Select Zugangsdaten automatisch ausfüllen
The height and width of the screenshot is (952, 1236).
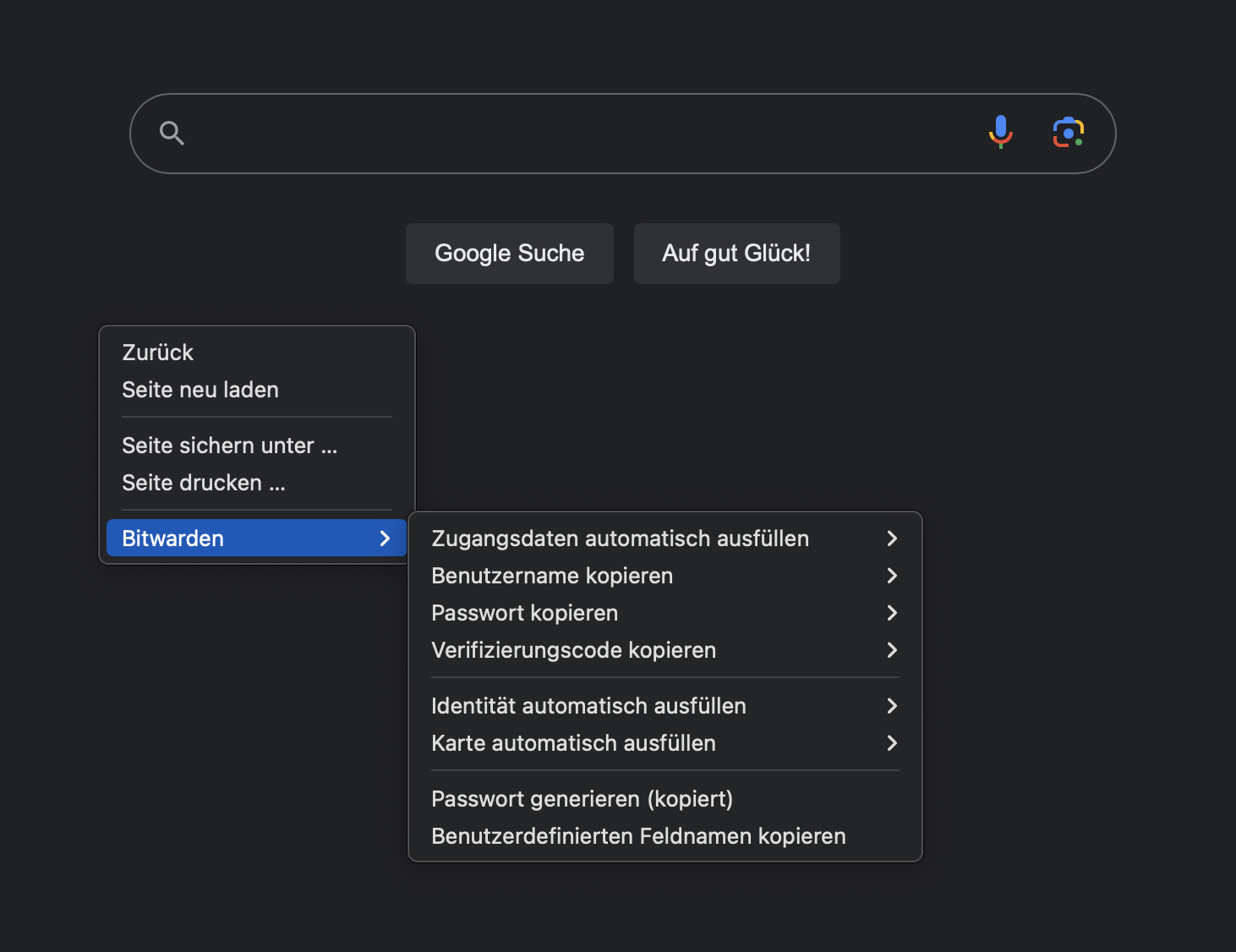click(665, 539)
